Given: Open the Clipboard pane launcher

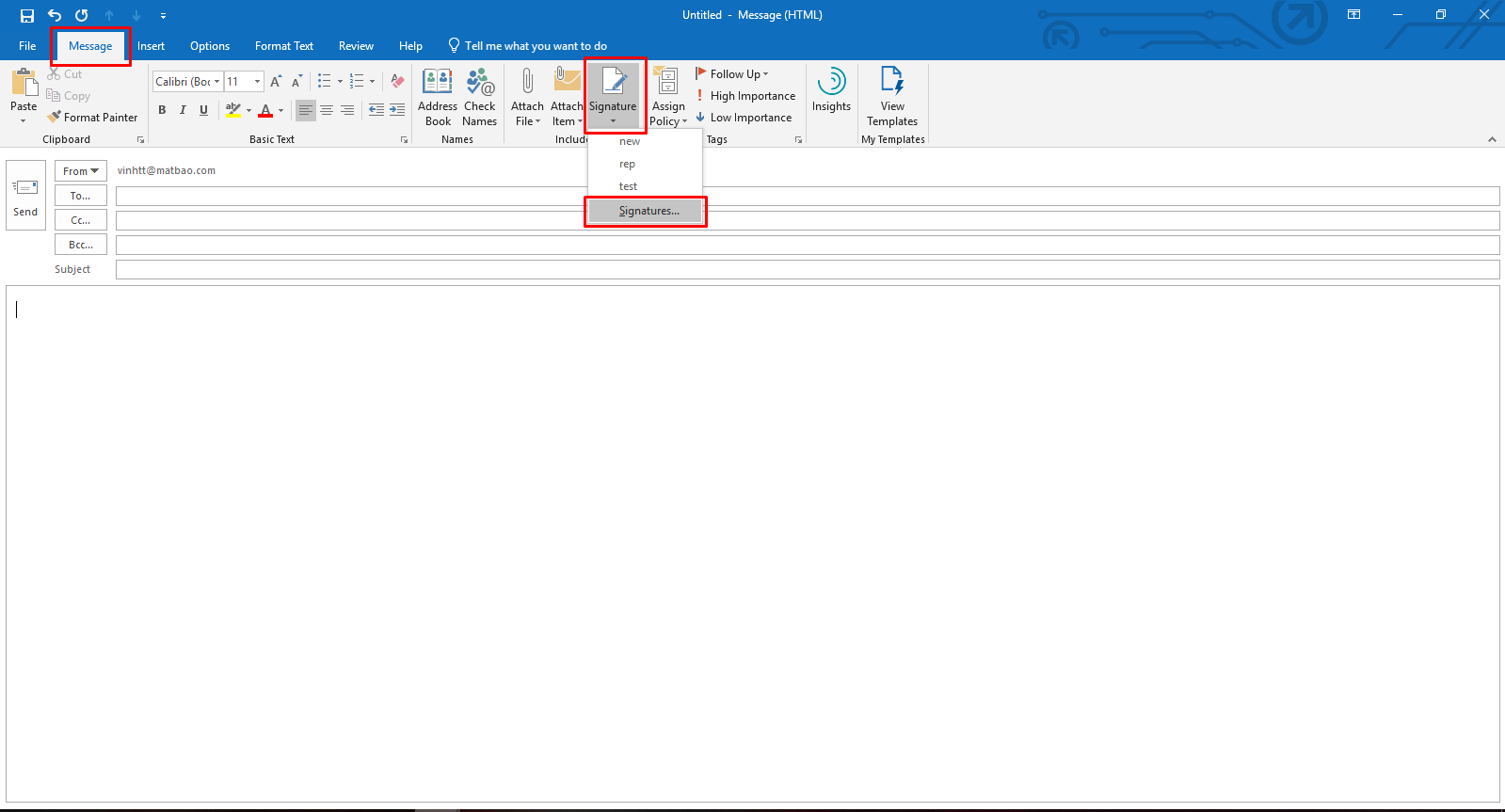Looking at the screenshot, I should coord(141,140).
